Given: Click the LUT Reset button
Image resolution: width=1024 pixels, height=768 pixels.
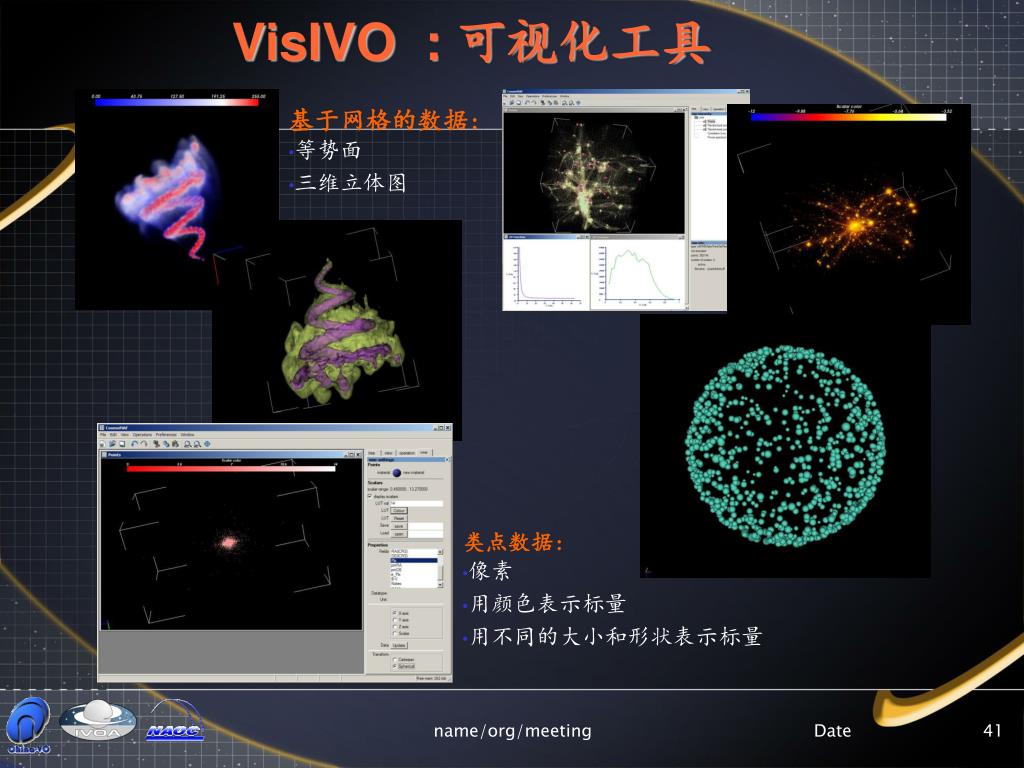Looking at the screenshot, I should tap(399, 519).
